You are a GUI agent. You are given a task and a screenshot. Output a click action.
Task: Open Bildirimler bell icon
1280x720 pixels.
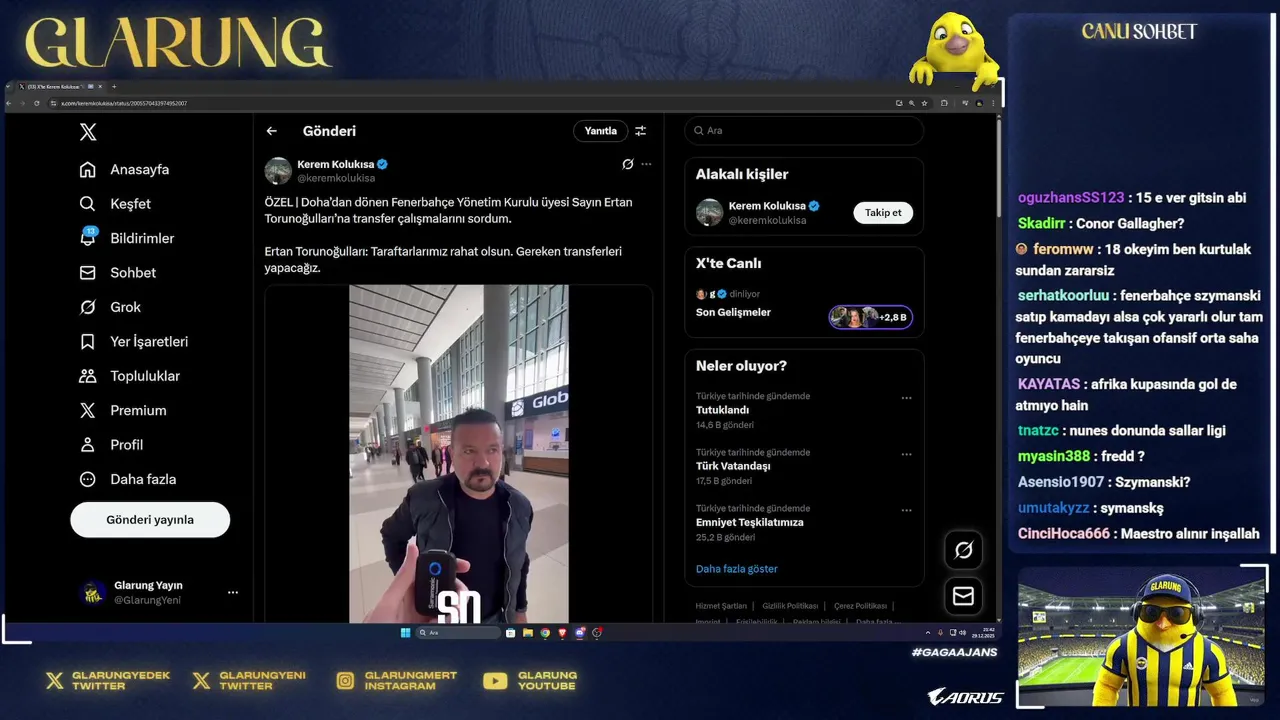point(88,238)
